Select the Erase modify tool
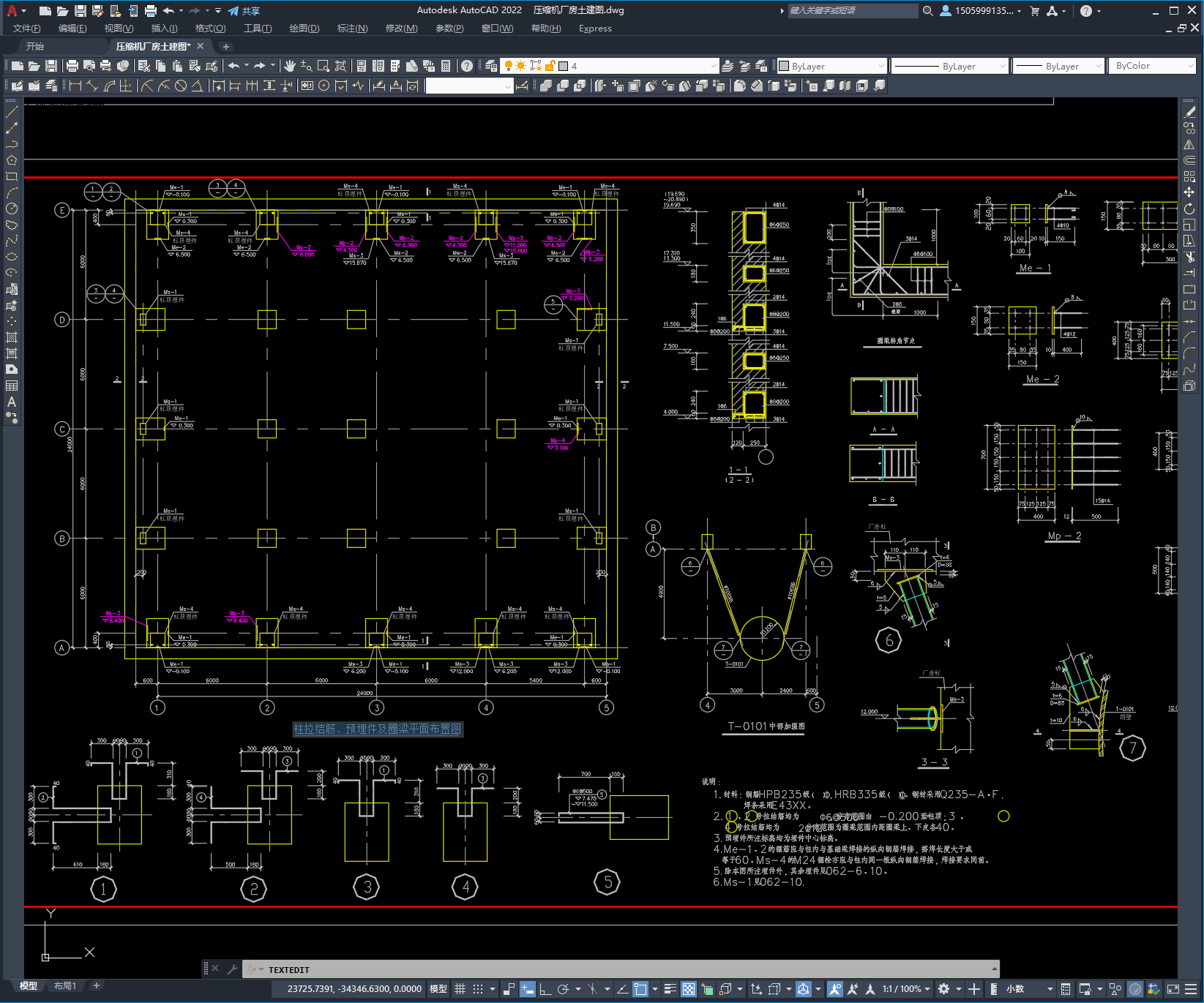The width and height of the screenshot is (1204, 1003). pyautogui.click(x=1189, y=112)
